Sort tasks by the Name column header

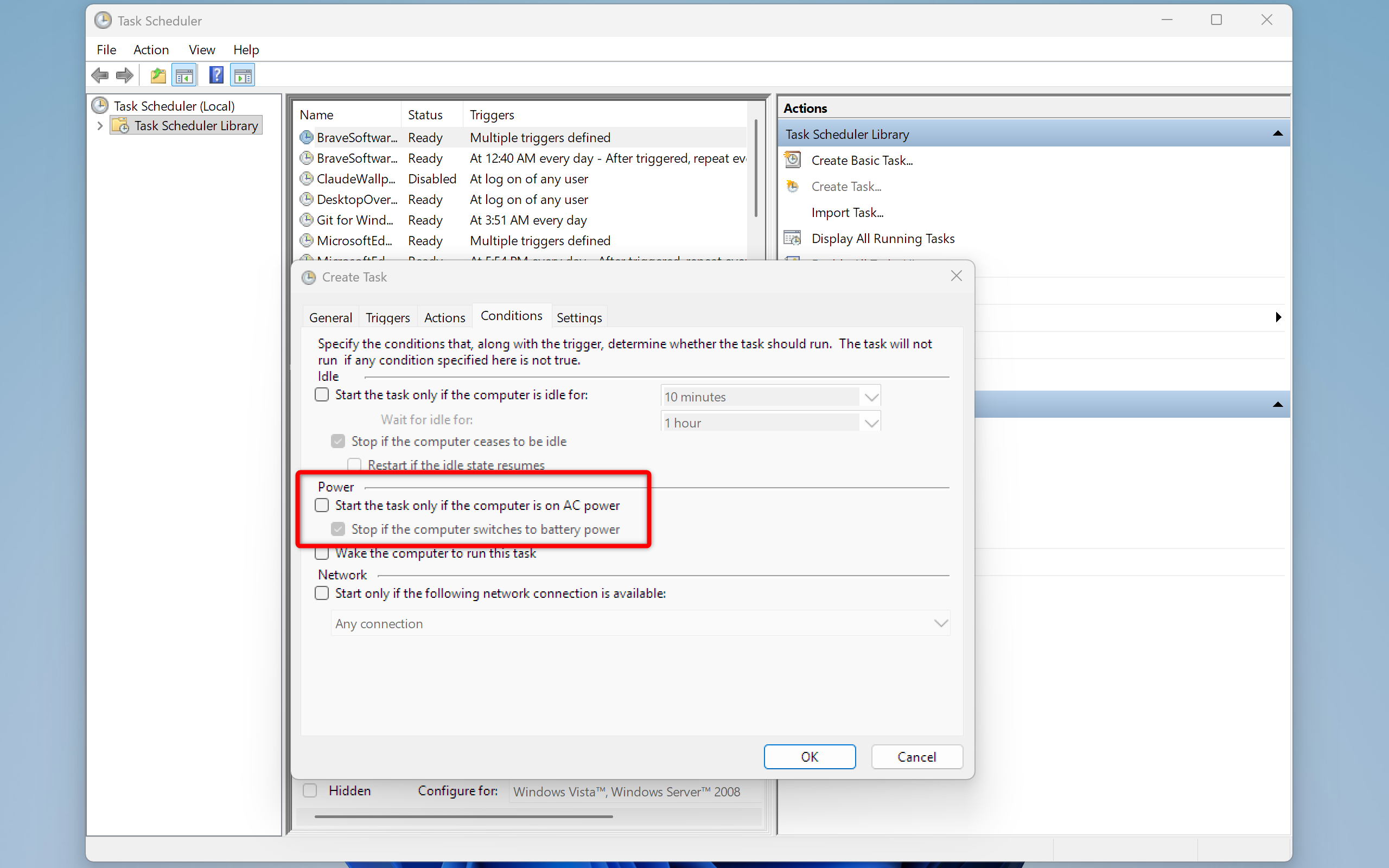347,115
